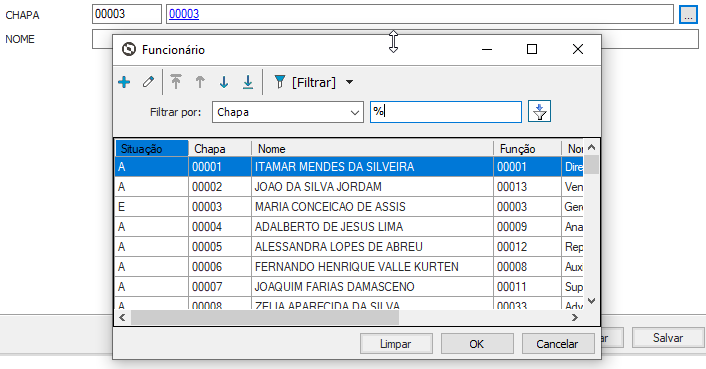Click Chapa cell 00006
The height and width of the screenshot is (369, 706).
(x=220, y=266)
